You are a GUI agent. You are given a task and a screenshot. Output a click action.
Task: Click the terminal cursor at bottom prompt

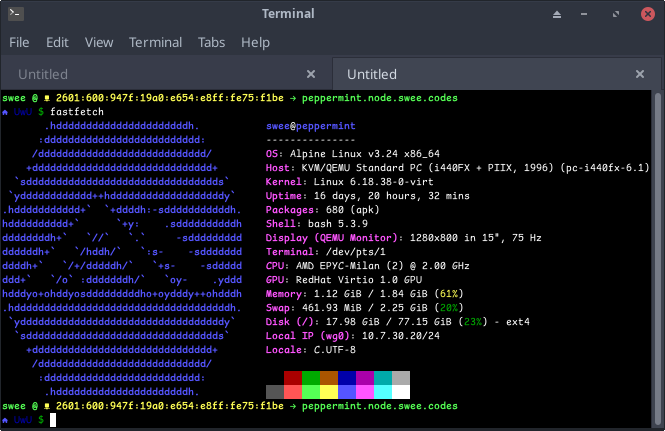(53, 420)
